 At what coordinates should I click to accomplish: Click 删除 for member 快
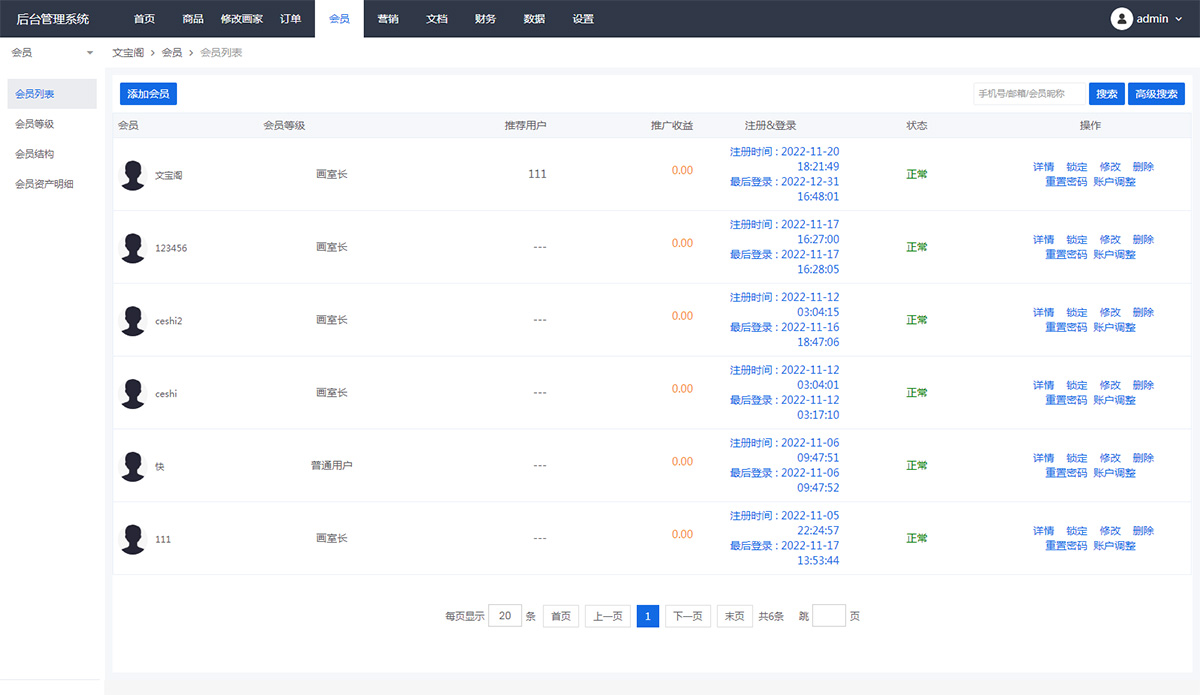(1143, 458)
